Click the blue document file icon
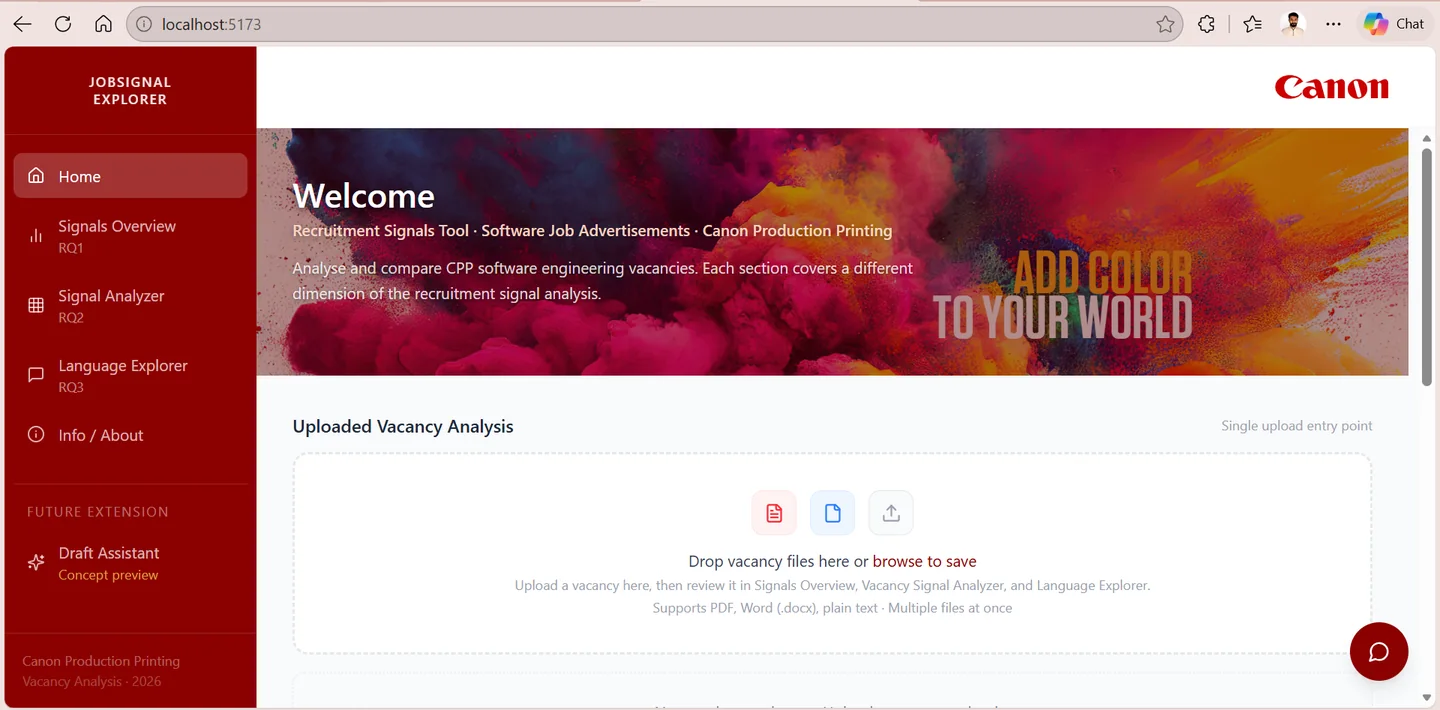This screenshot has width=1440, height=710. tap(832, 513)
